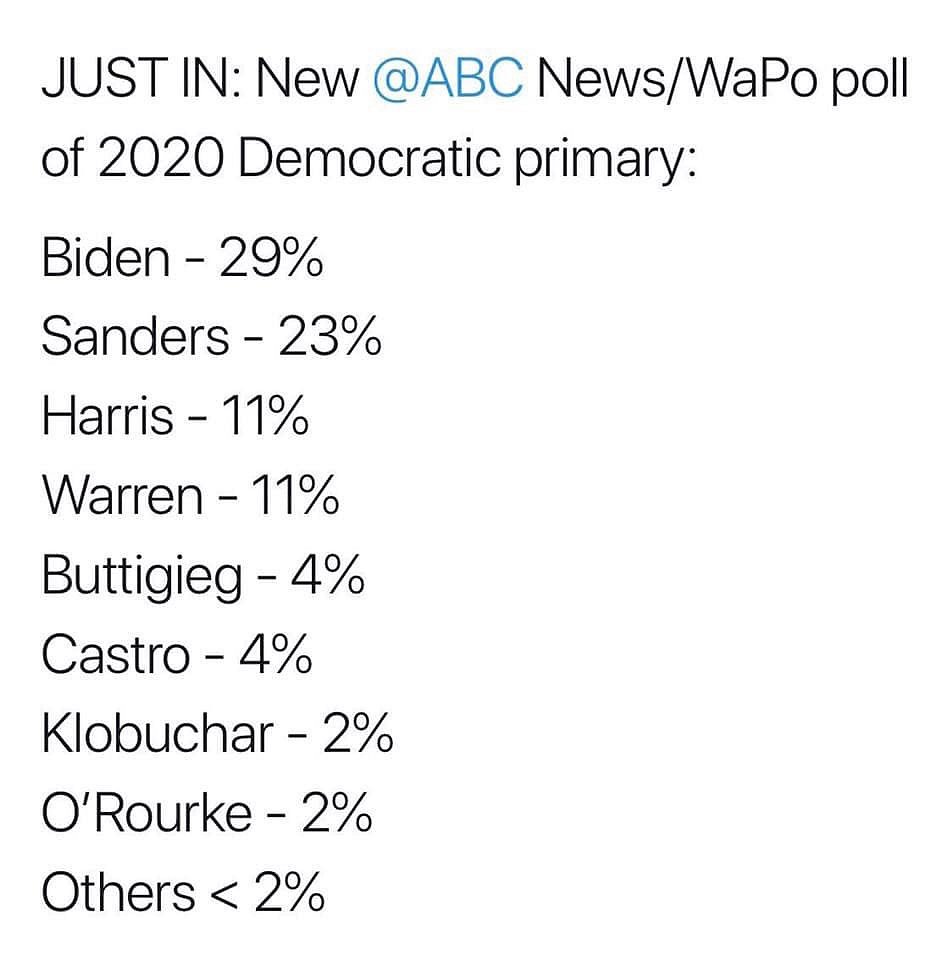Click the percentage beside O'Rourke
This screenshot has height=960, width=952.
[x=337, y=814]
